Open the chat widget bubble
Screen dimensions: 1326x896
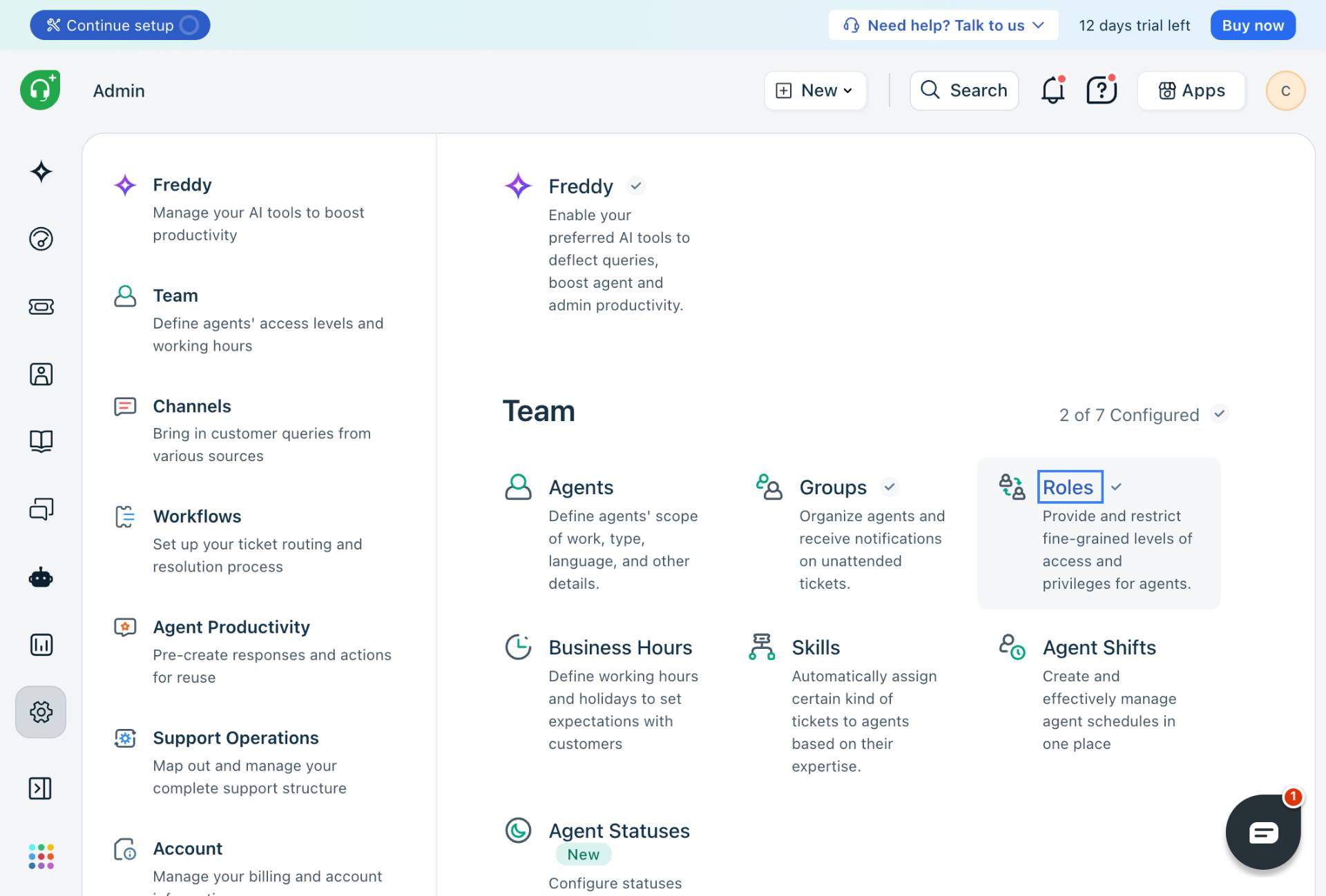tap(1263, 832)
